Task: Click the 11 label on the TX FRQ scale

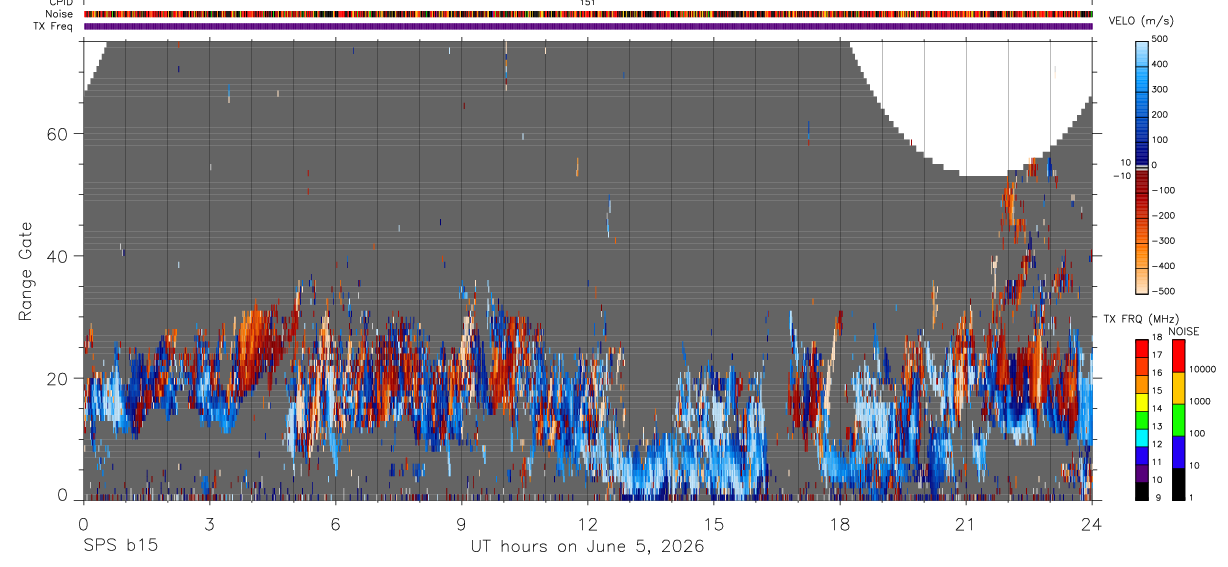Action: point(1157,462)
